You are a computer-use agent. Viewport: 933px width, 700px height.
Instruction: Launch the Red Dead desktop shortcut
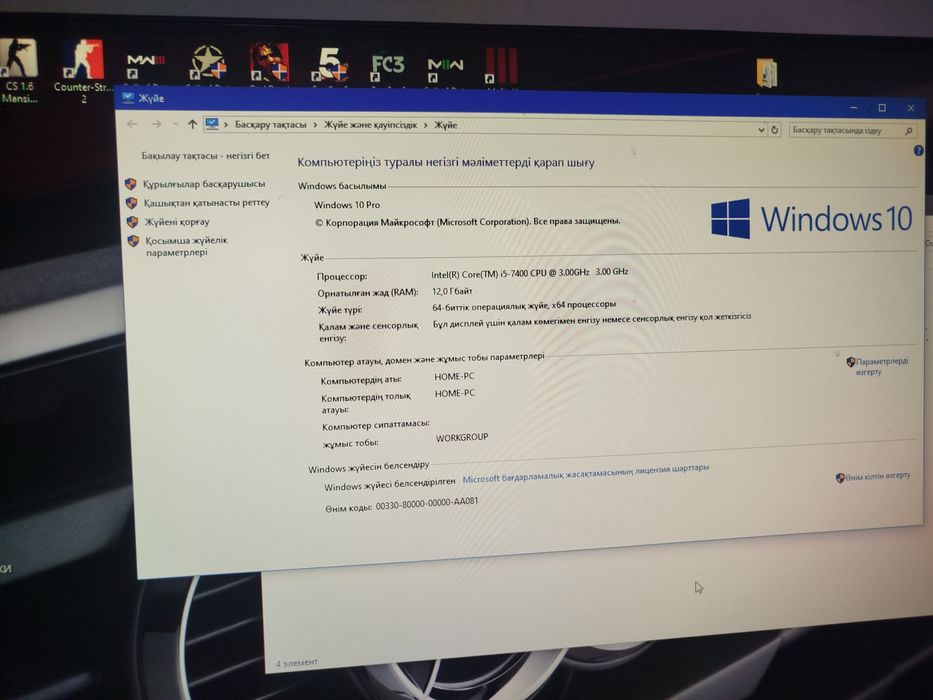[269, 61]
